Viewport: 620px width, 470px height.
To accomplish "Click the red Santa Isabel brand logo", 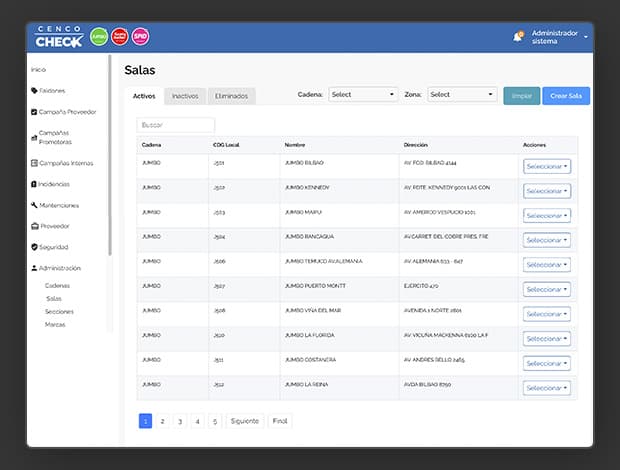I will (x=120, y=37).
